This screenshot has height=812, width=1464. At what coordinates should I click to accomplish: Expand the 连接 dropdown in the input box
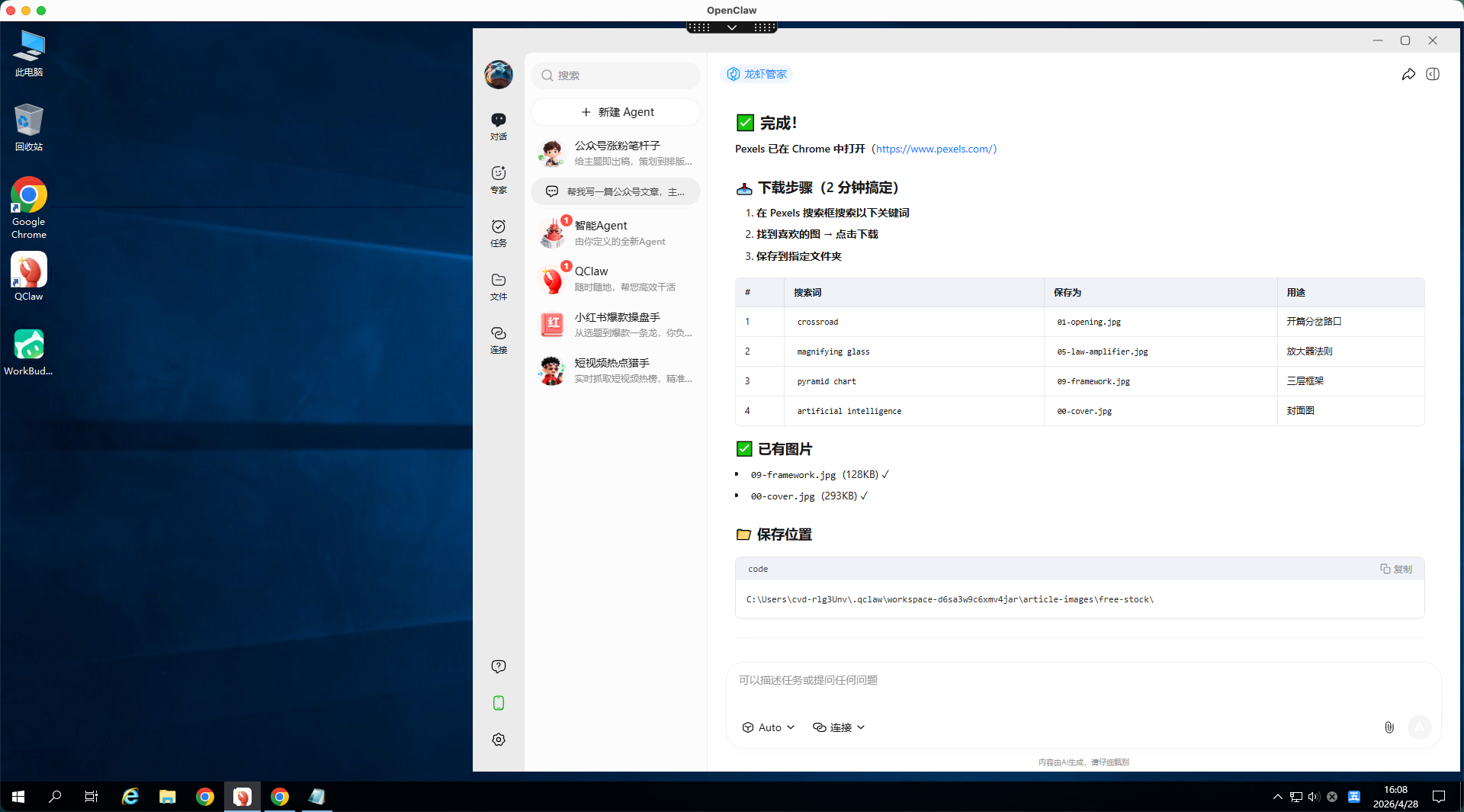click(x=839, y=727)
